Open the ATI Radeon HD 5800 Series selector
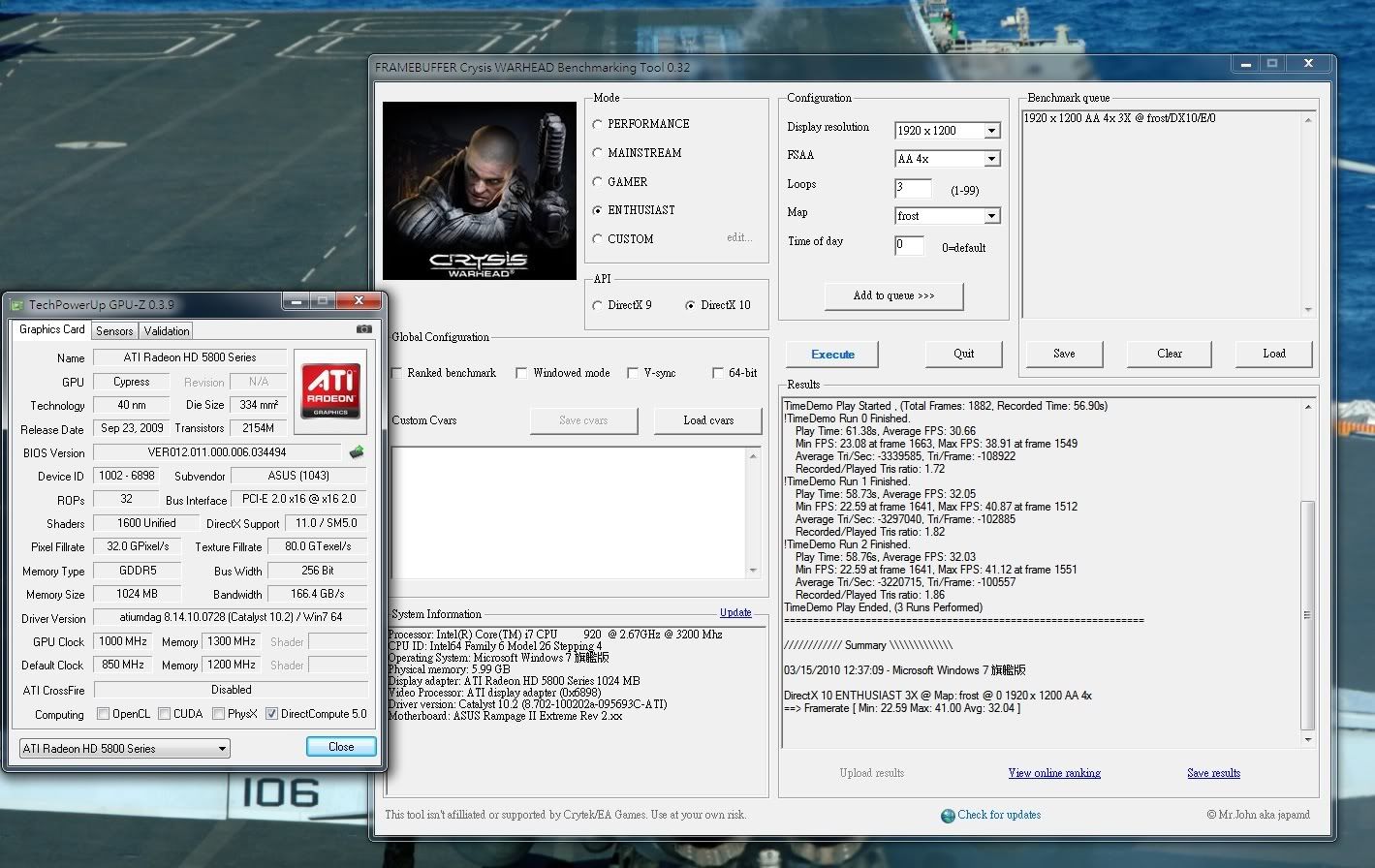Viewport: 1375px width, 868px height. (125, 749)
